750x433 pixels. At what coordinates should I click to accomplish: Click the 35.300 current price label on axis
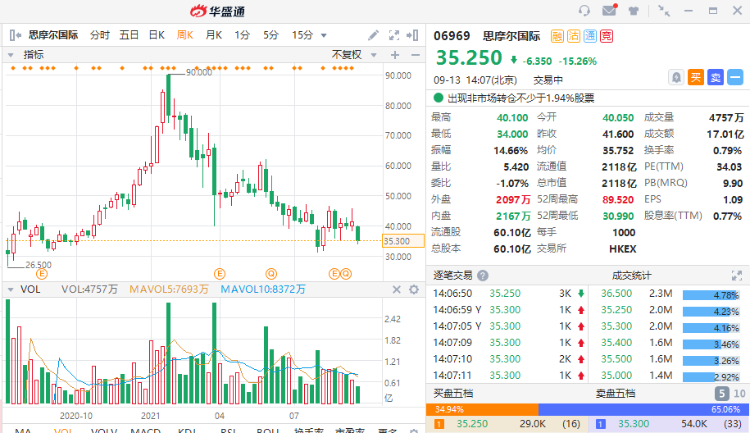point(403,241)
